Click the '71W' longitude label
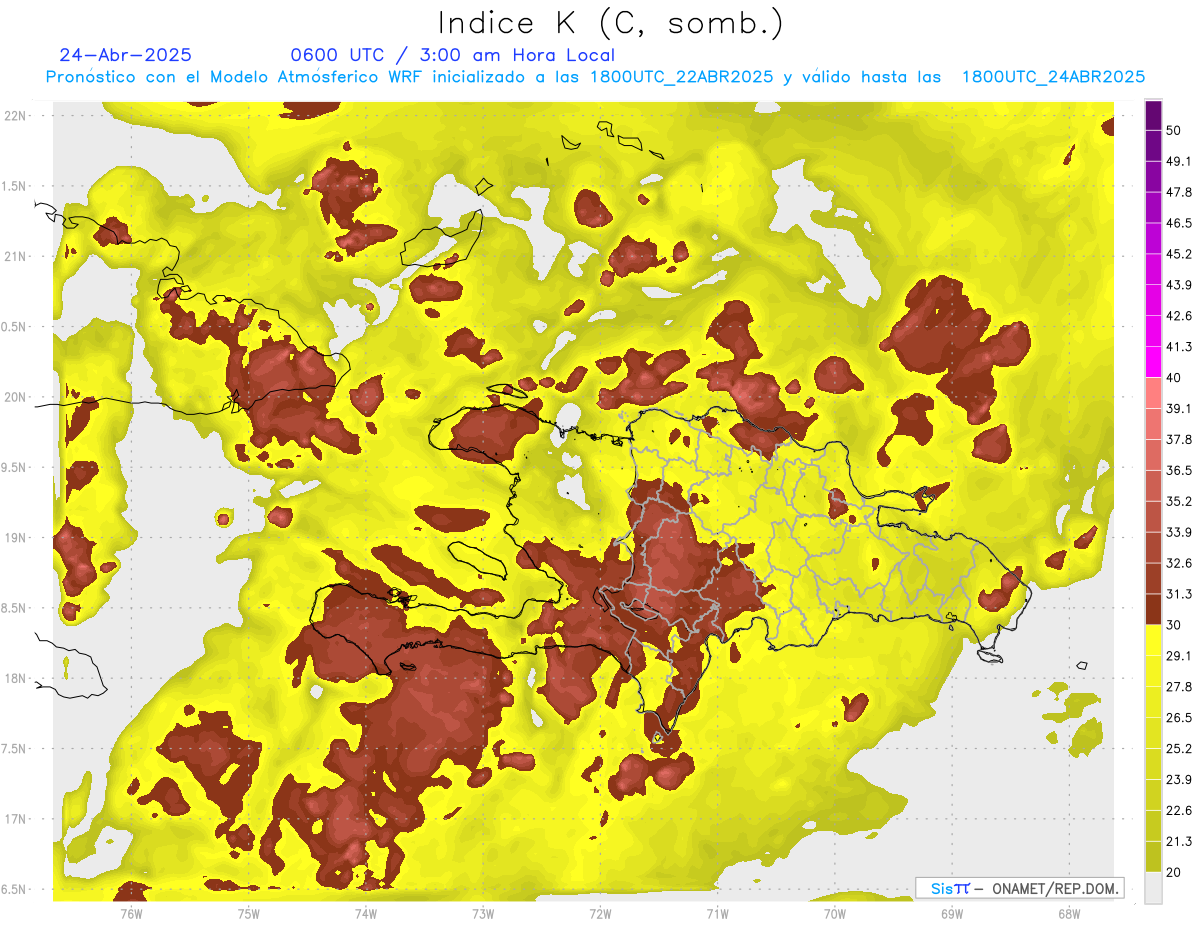Viewport: 1200px width, 927px height. coord(717,913)
